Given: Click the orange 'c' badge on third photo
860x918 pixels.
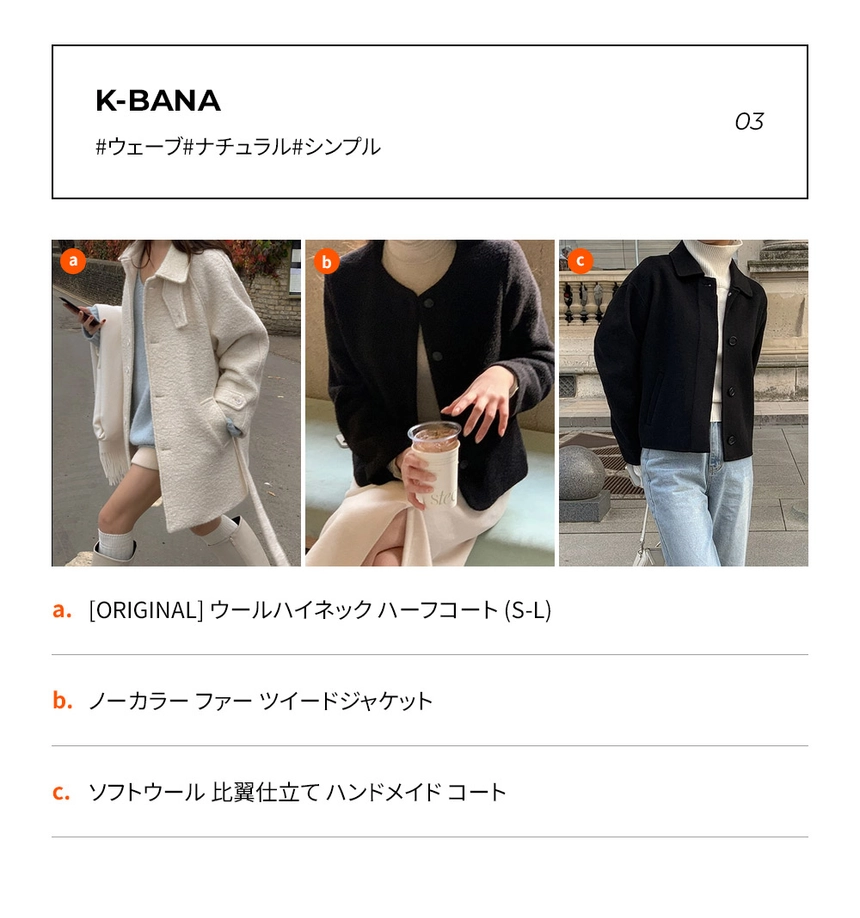Looking at the screenshot, I should click(x=580, y=261).
